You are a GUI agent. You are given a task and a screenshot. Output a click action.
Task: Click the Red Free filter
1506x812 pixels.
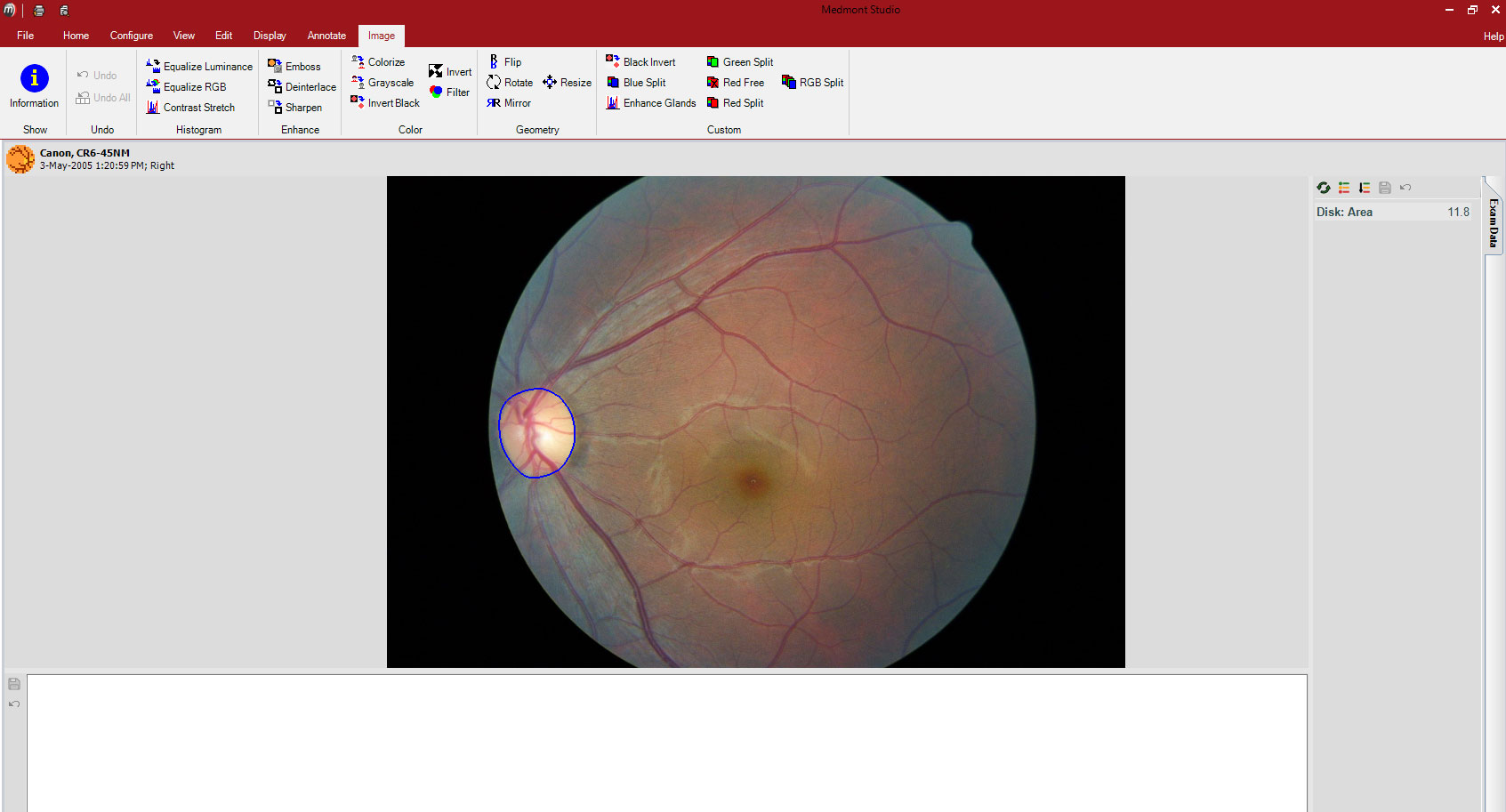[x=736, y=83]
